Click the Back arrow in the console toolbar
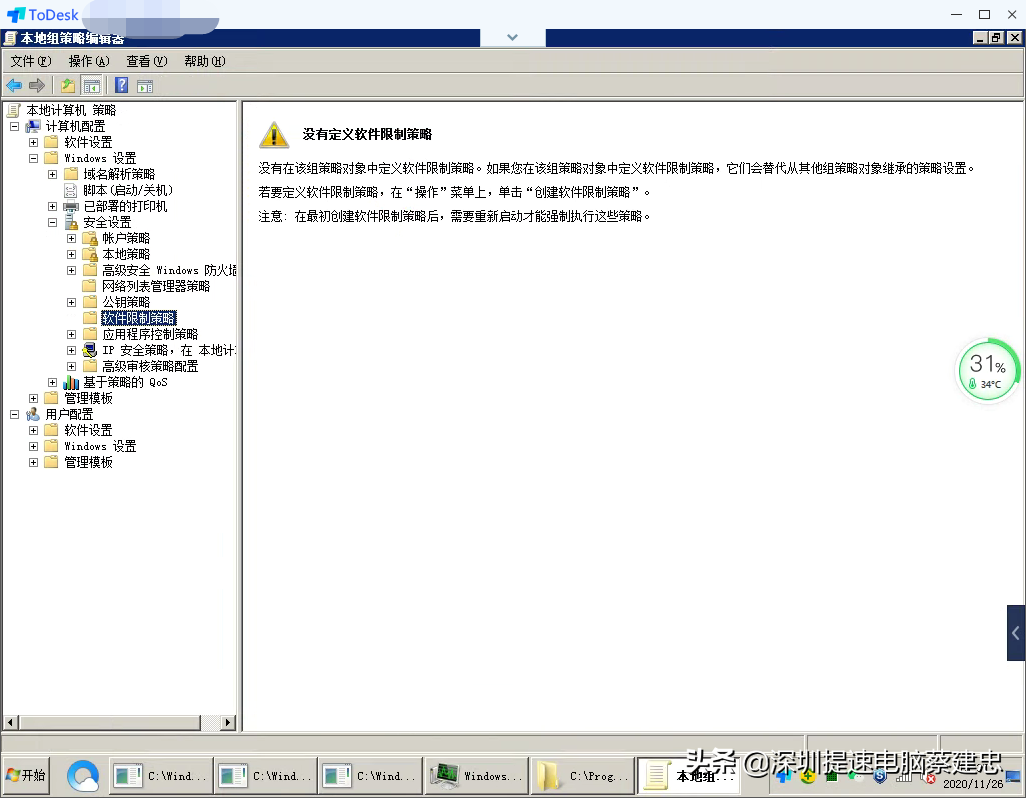 coord(14,85)
